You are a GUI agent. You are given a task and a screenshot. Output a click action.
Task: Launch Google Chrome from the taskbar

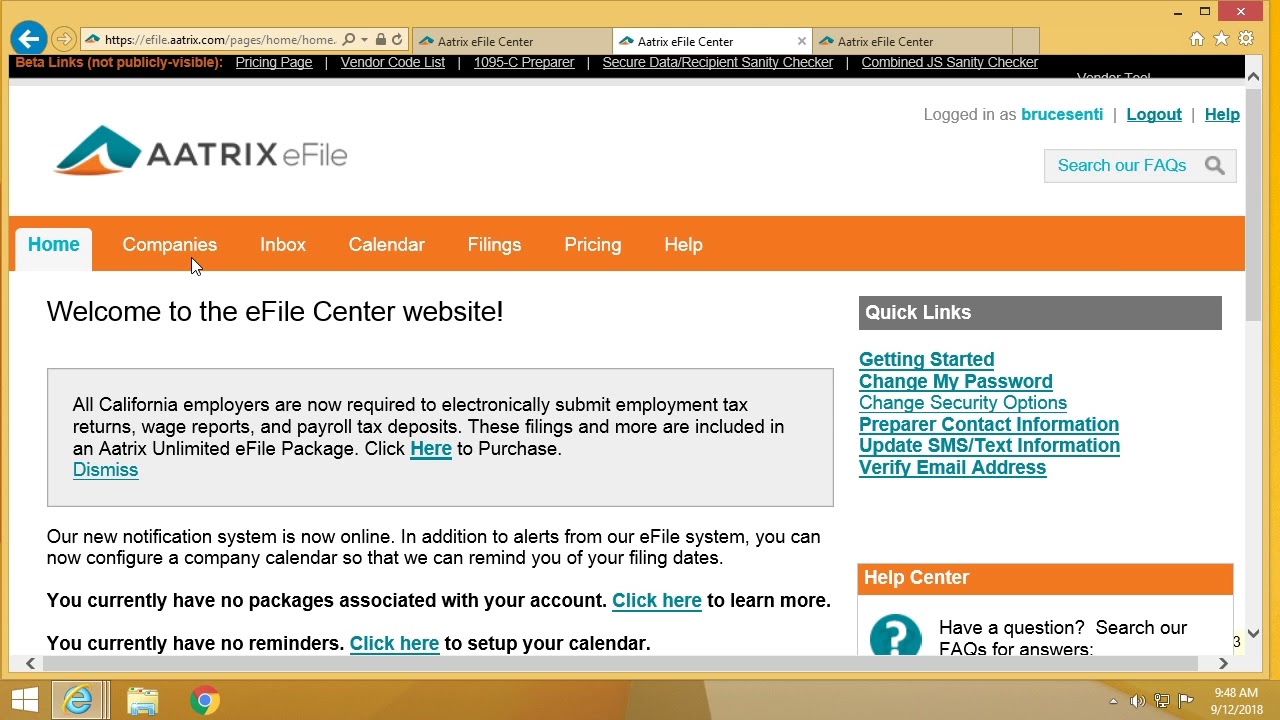[x=205, y=700]
